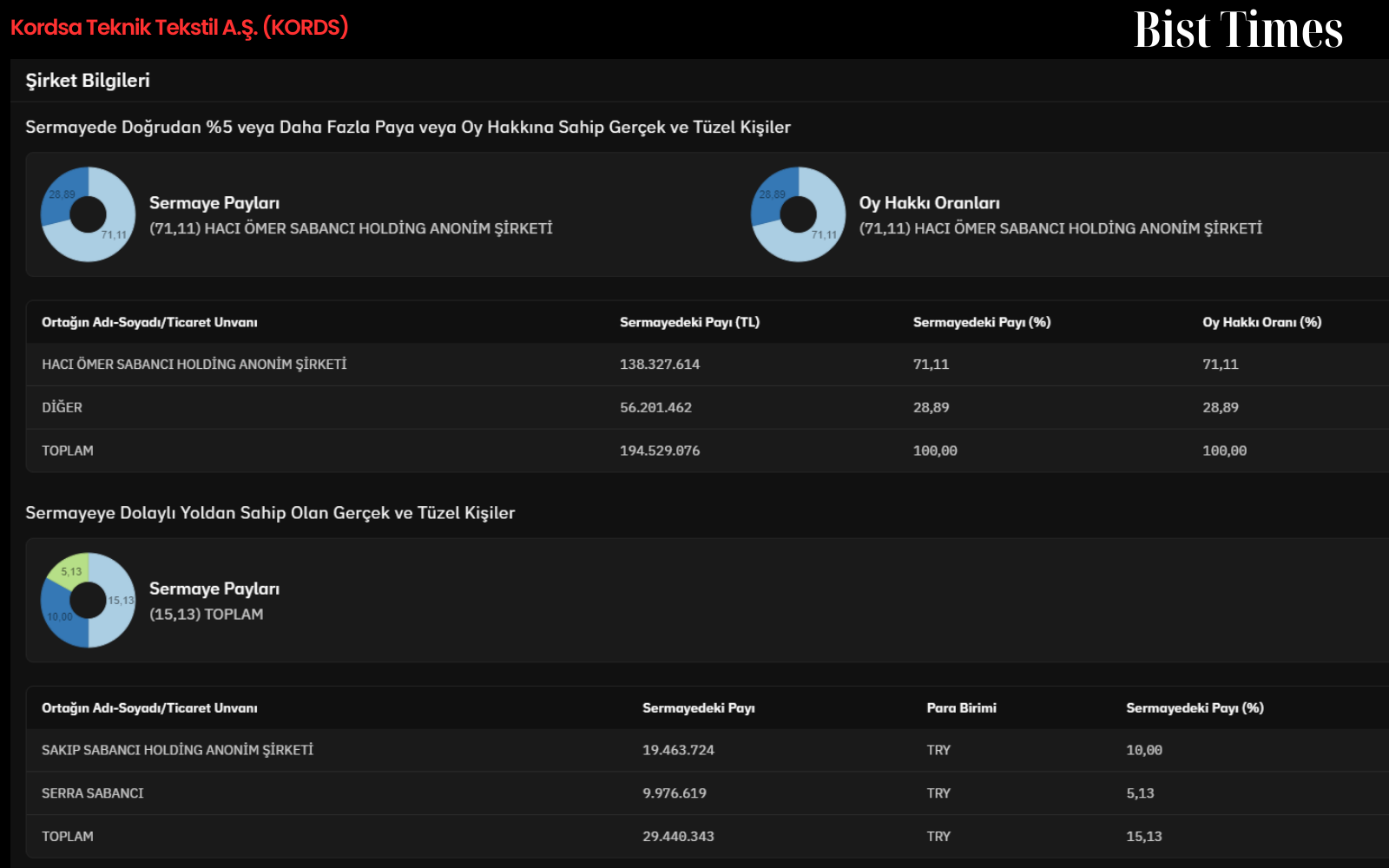
Task: Select the Şirket Bilgileri heading
Action: 88,81
